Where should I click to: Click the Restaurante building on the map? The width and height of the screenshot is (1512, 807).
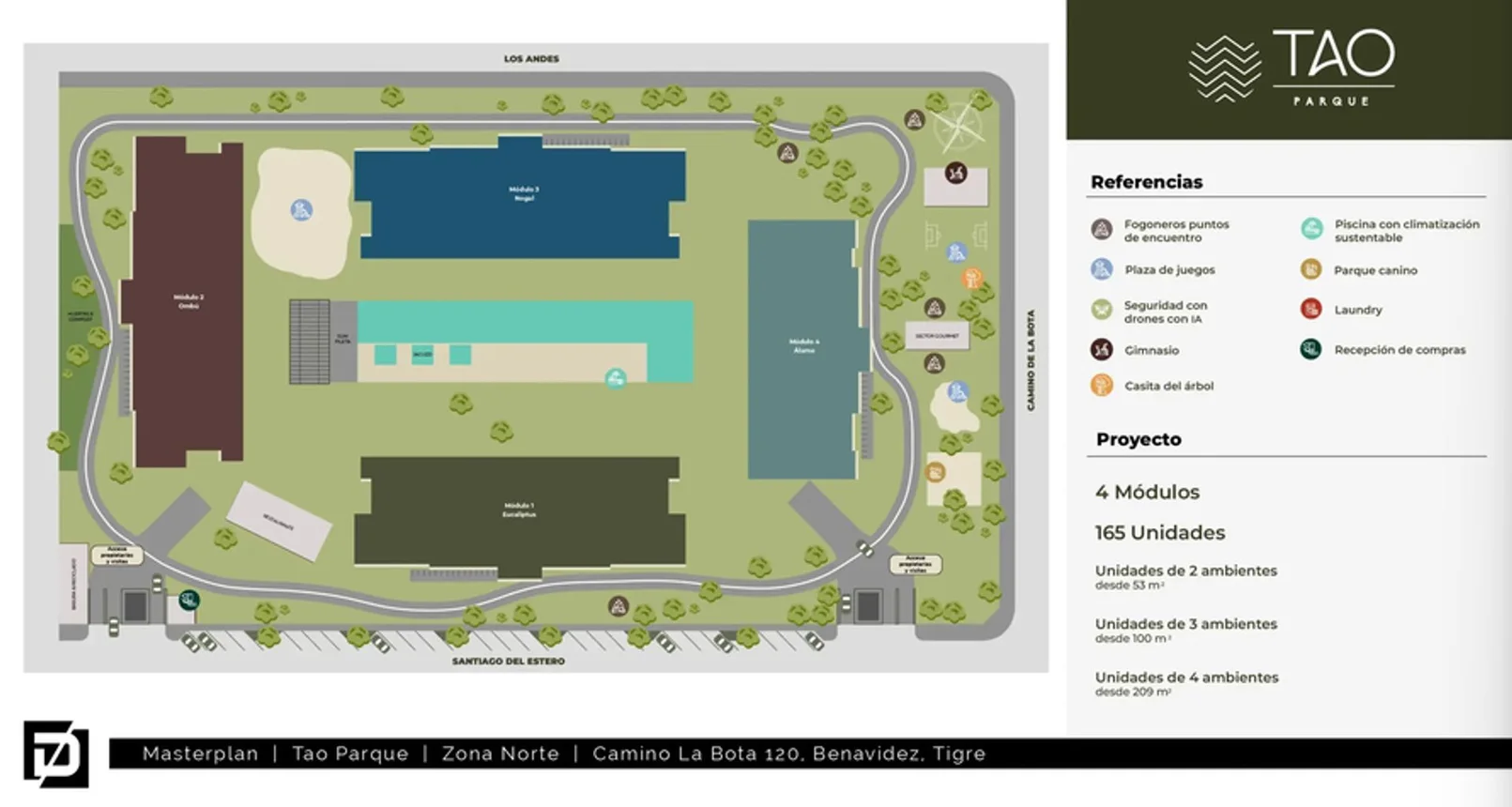tap(279, 521)
